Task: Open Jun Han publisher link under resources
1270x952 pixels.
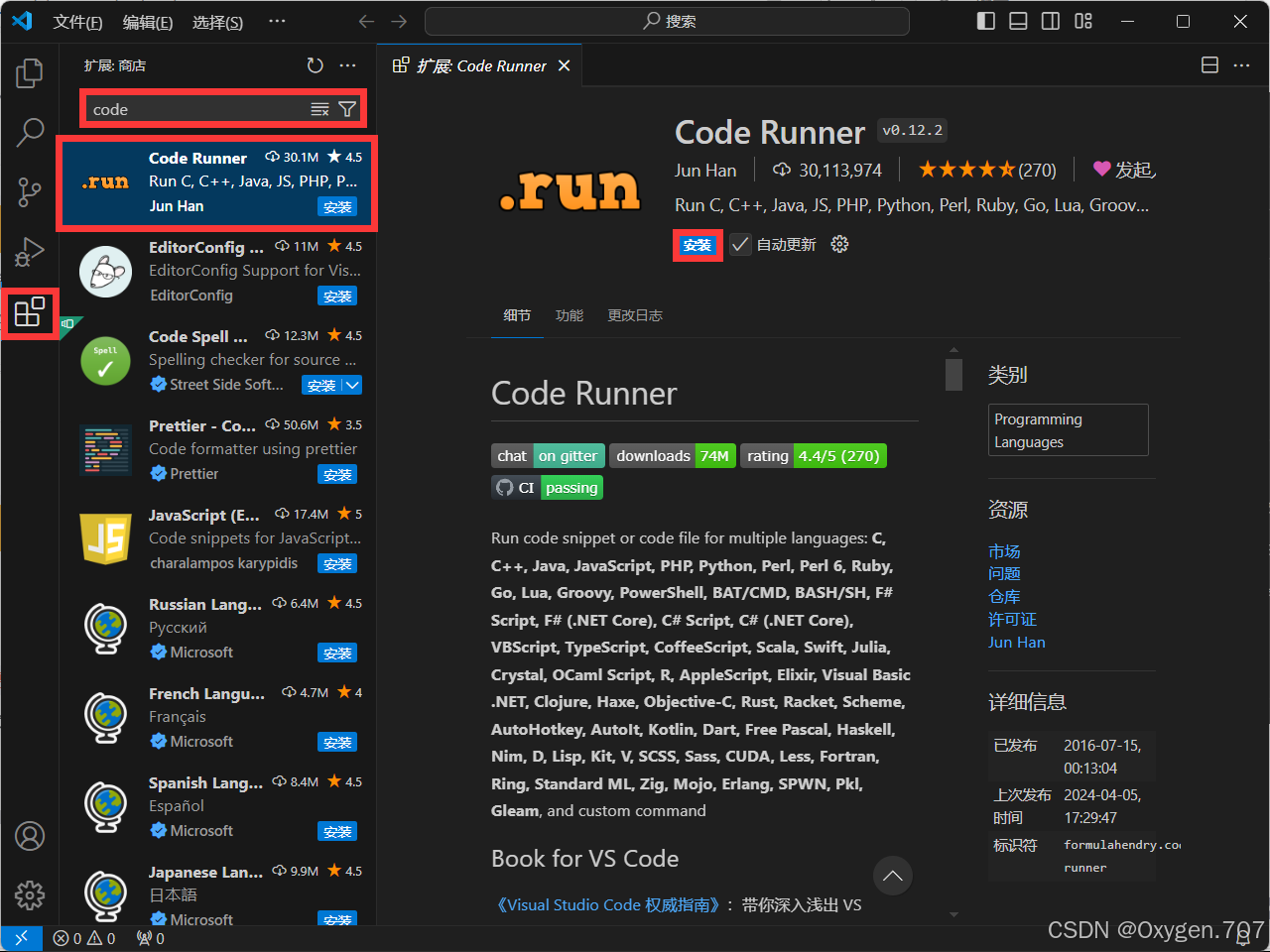Action: click(1017, 643)
